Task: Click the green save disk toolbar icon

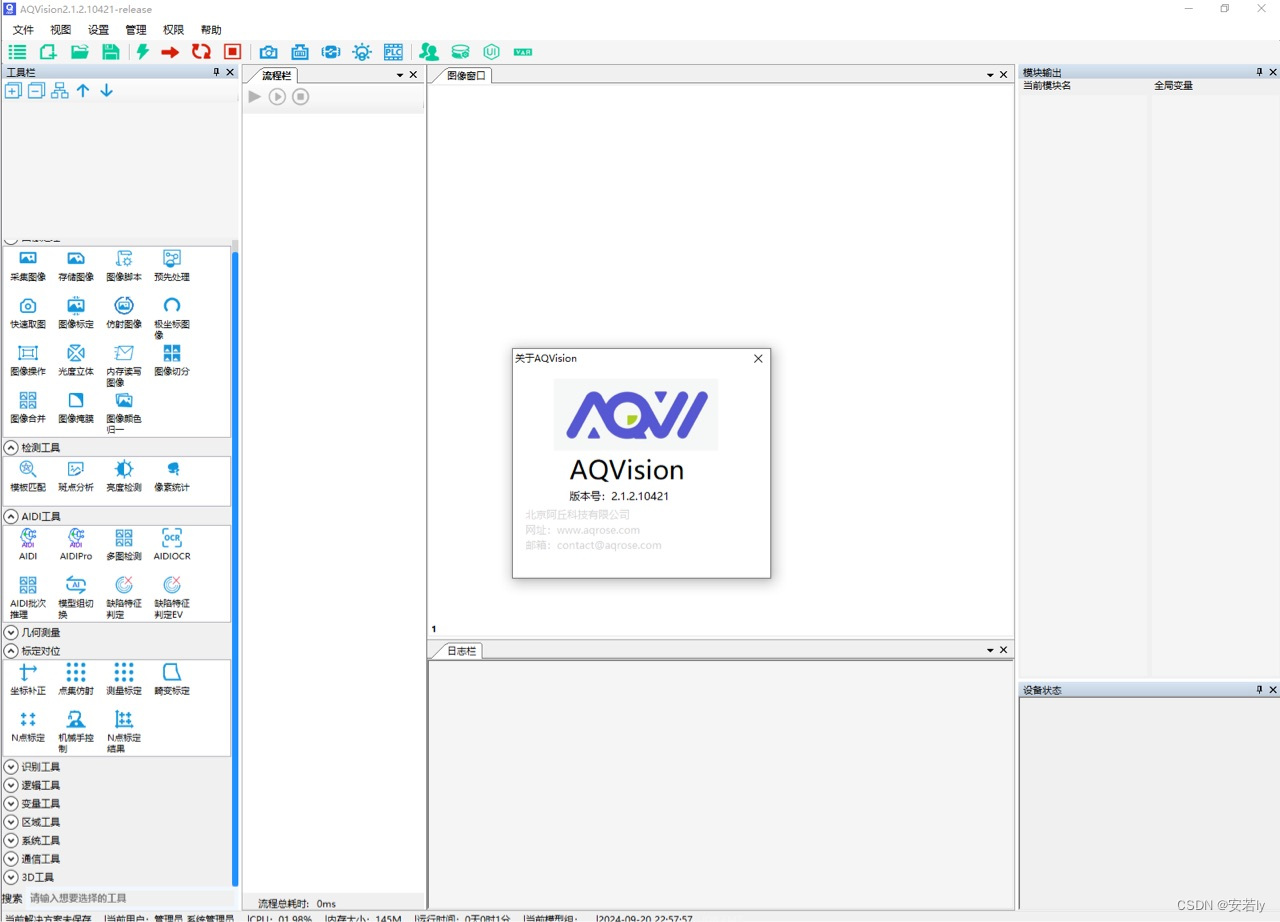Action: [x=111, y=52]
